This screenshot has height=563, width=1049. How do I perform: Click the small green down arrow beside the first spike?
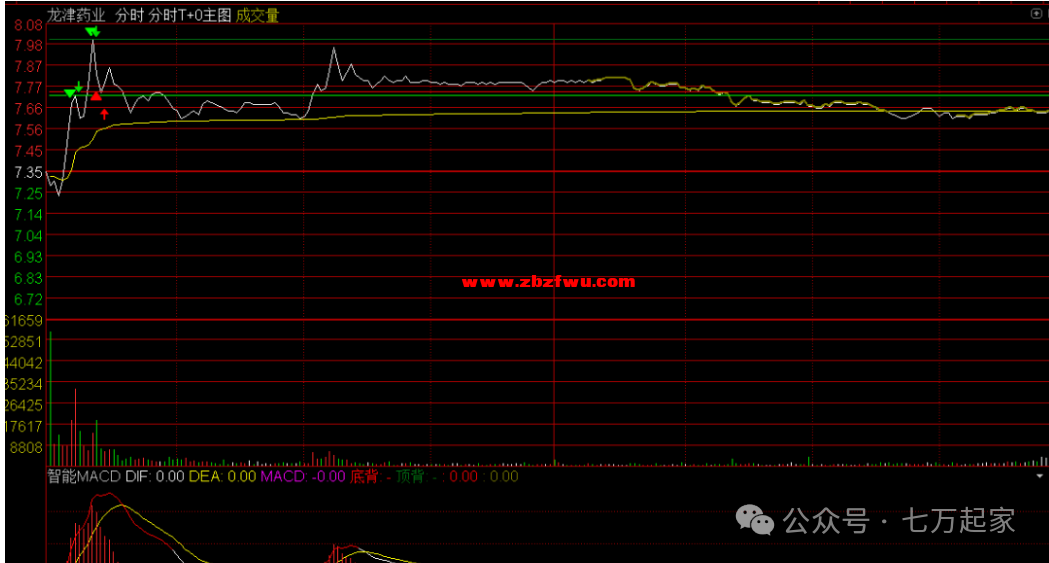(x=79, y=86)
